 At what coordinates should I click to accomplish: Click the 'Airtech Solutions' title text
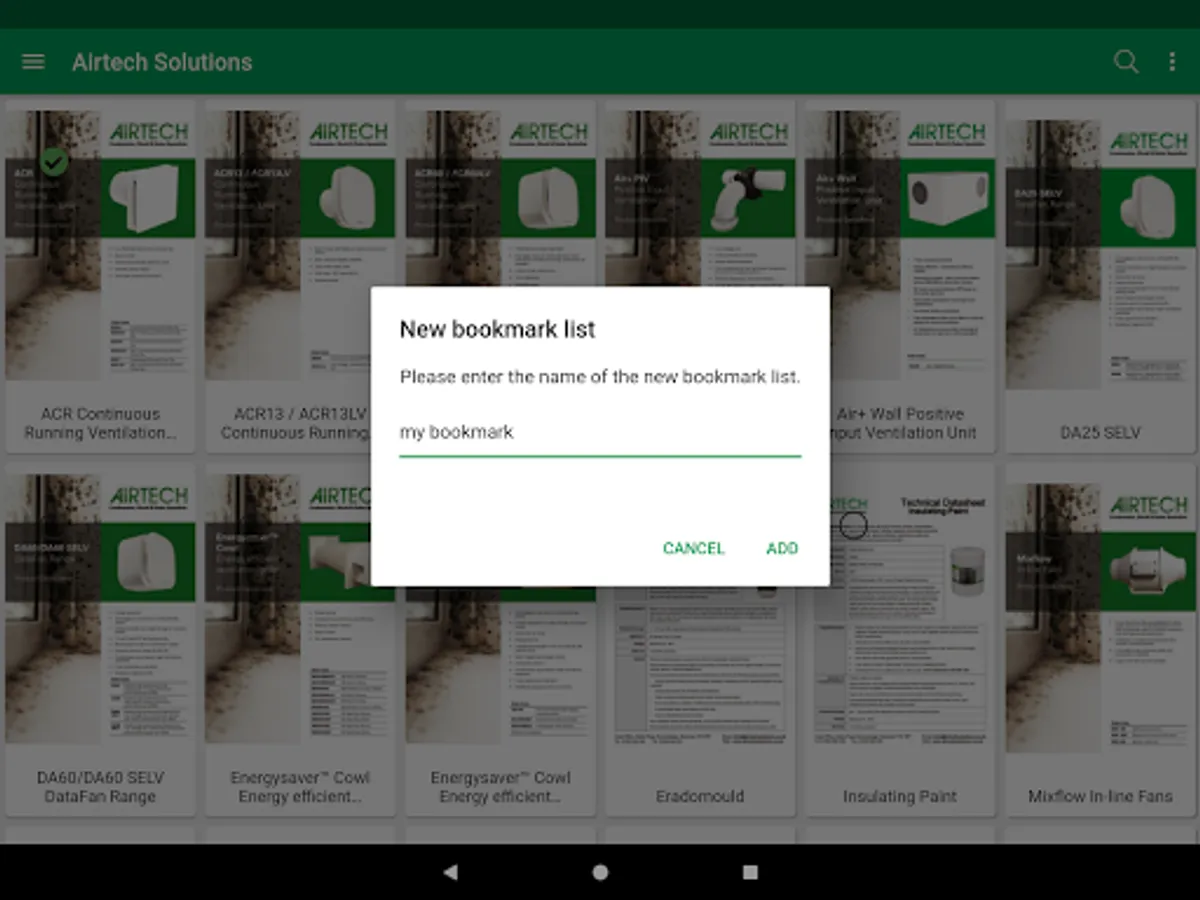point(162,62)
